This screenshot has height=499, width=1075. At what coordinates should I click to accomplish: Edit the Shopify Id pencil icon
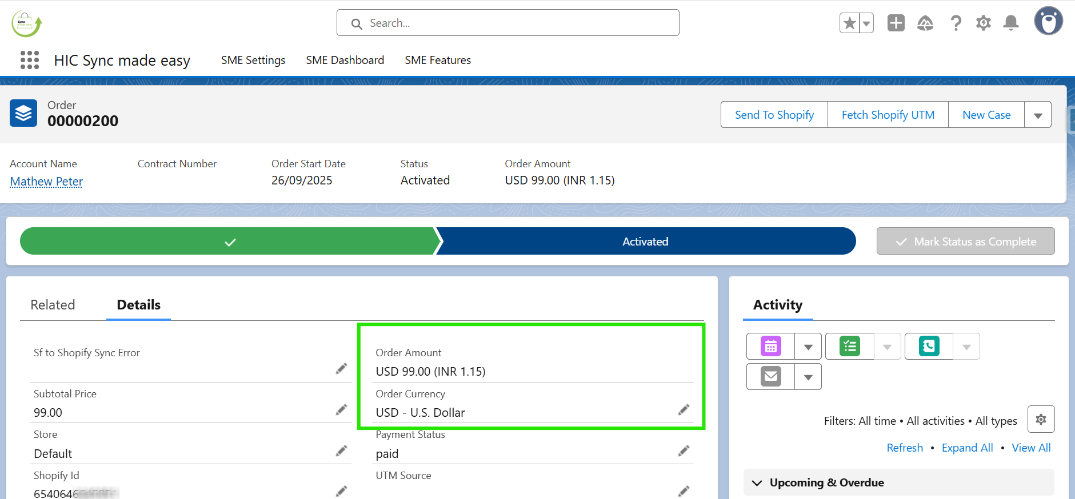click(341, 491)
